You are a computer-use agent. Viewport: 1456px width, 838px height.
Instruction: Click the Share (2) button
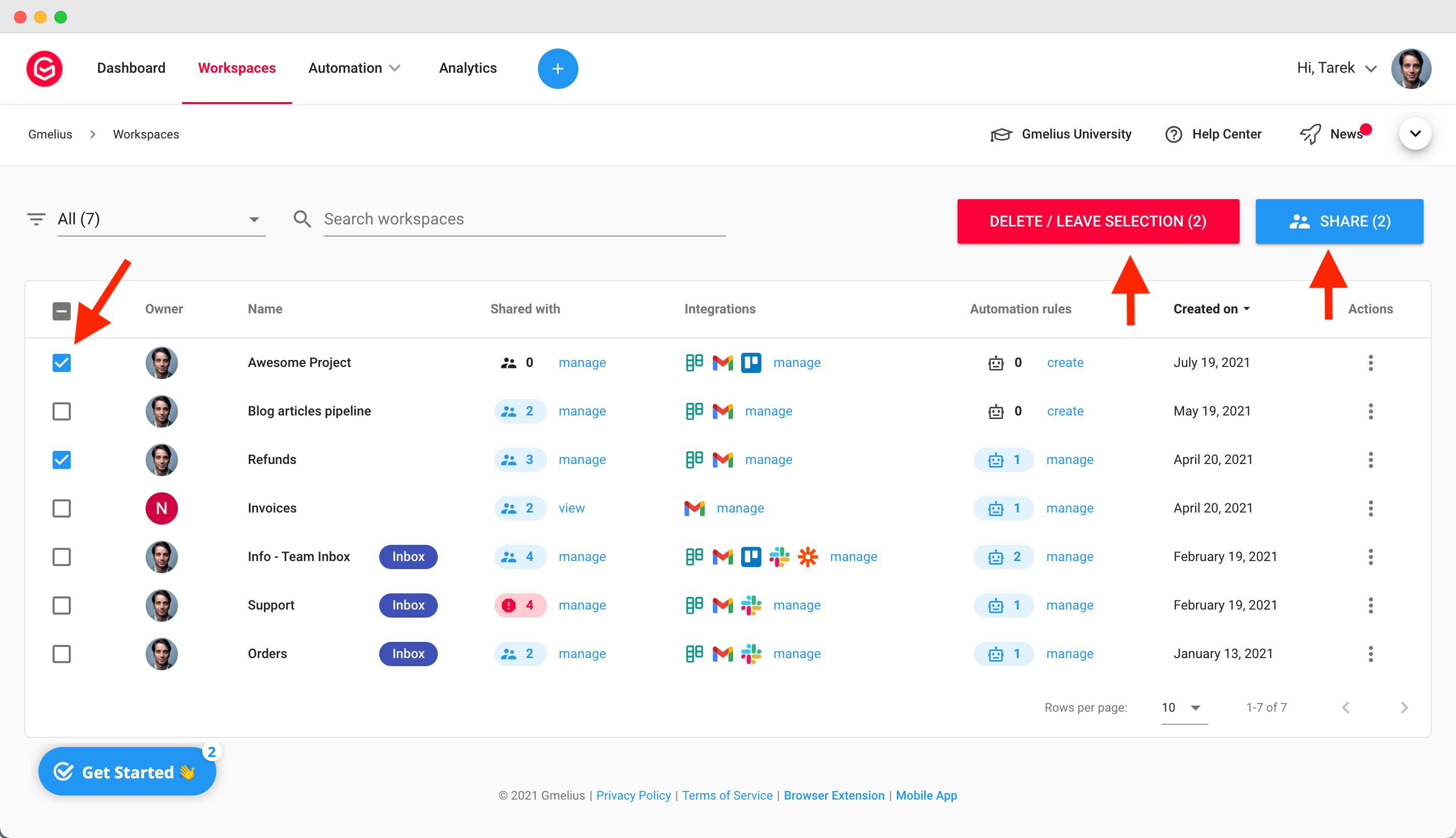click(1339, 221)
